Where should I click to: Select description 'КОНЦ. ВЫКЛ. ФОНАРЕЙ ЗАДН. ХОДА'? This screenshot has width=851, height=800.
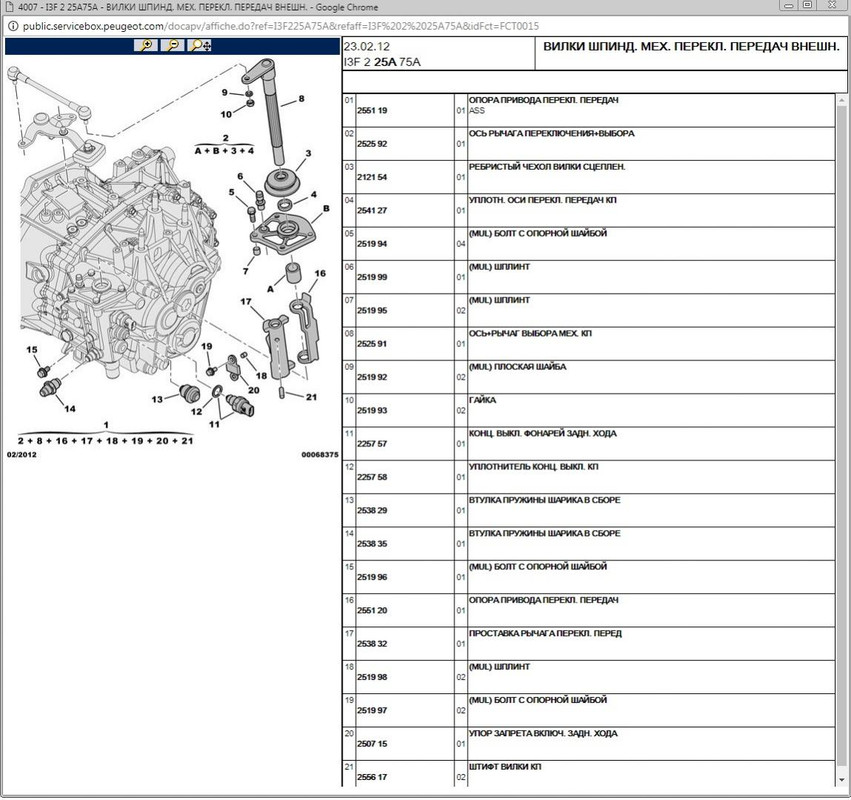[543, 434]
